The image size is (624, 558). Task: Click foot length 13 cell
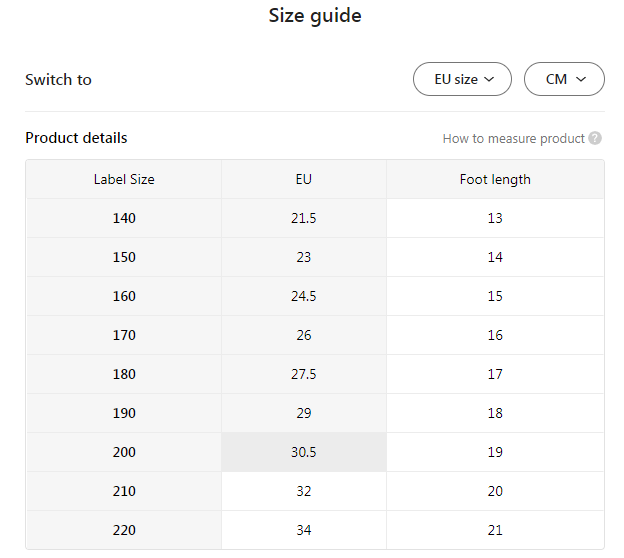[x=495, y=218]
